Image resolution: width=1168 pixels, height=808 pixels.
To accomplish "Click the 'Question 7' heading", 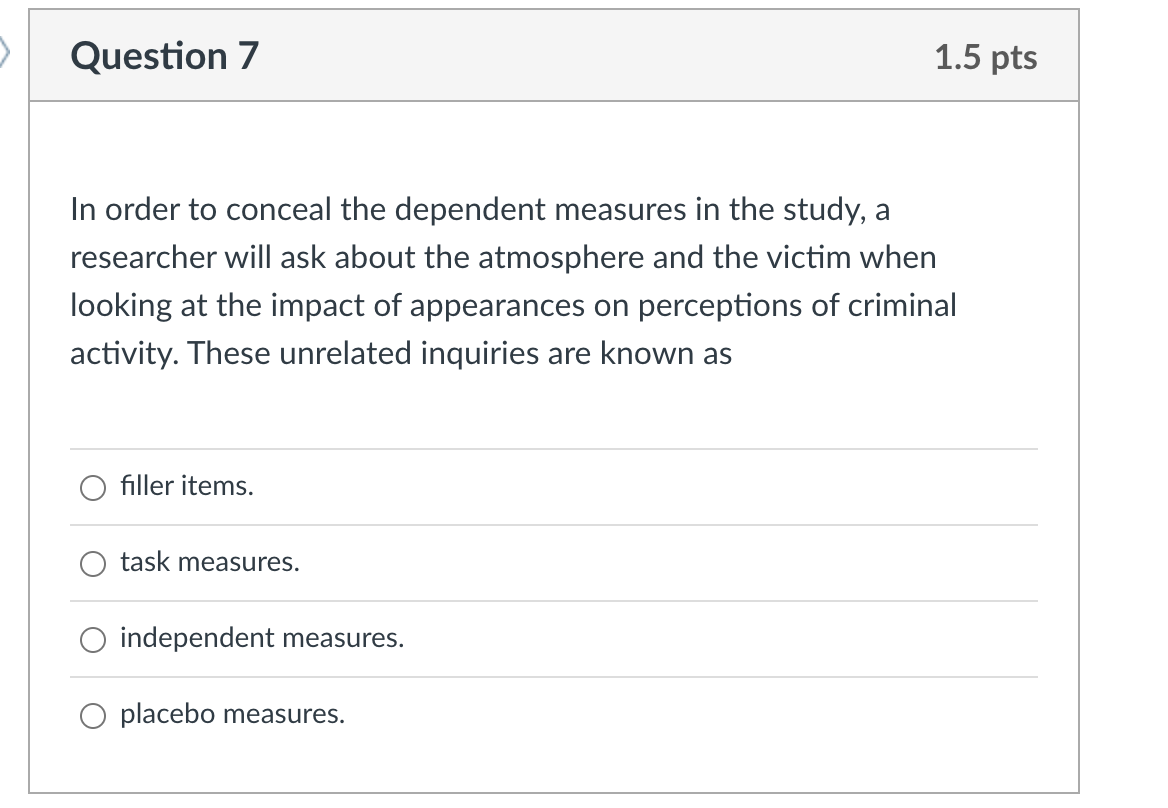I will pyautogui.click(x=165, y=56).
